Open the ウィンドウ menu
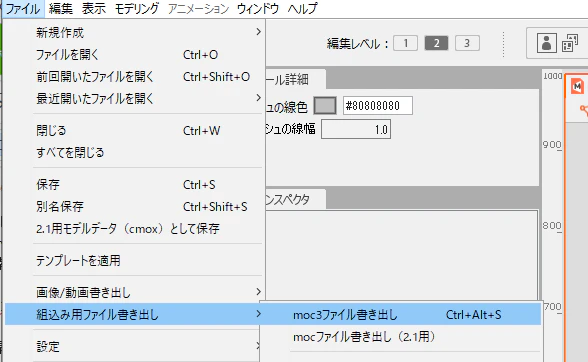 (258, 8)
